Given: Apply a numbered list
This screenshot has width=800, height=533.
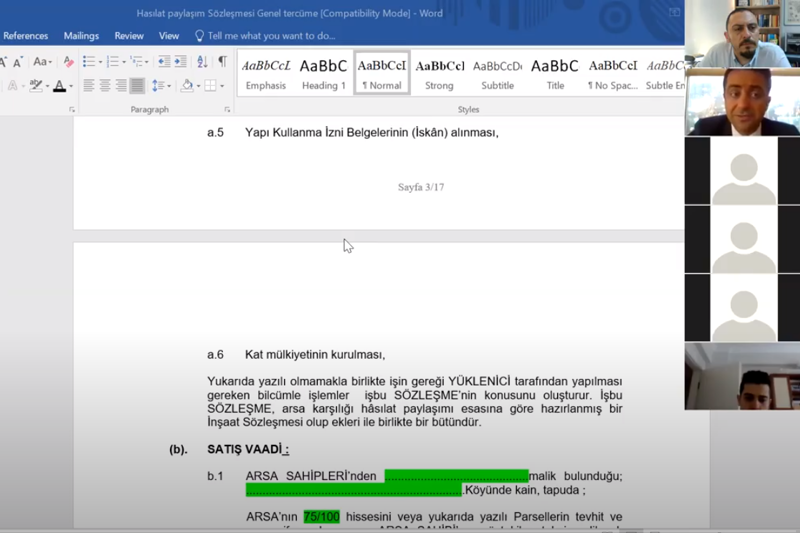Looking at the screenshot, I should (x=113, y=62).
